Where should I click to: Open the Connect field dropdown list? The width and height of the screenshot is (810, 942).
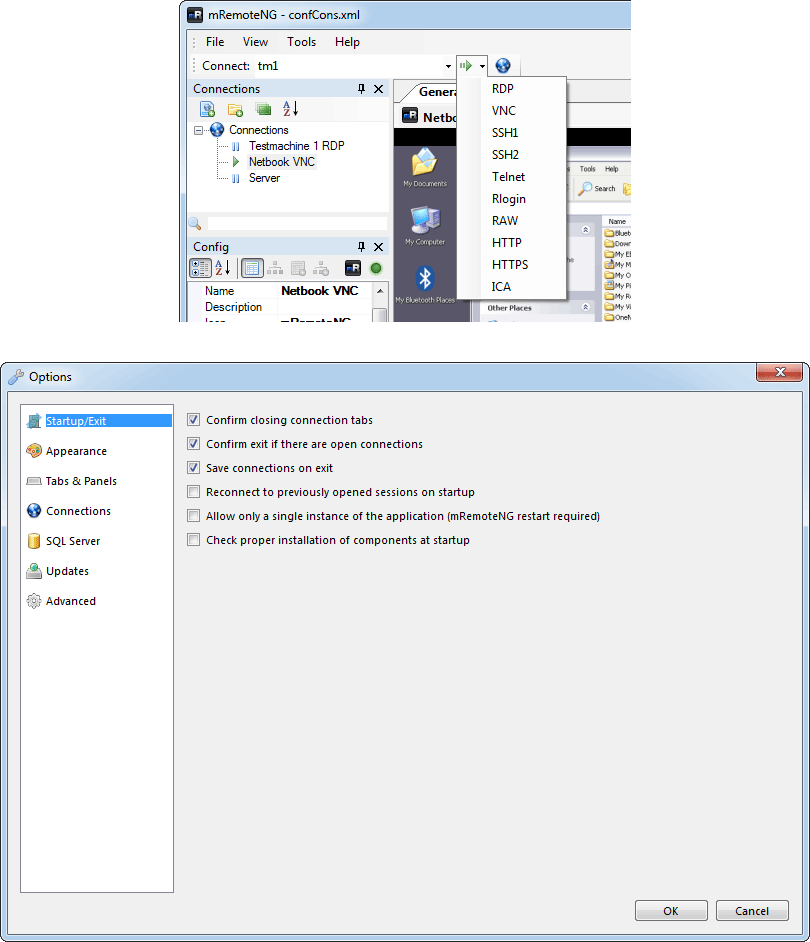(450, 65)
